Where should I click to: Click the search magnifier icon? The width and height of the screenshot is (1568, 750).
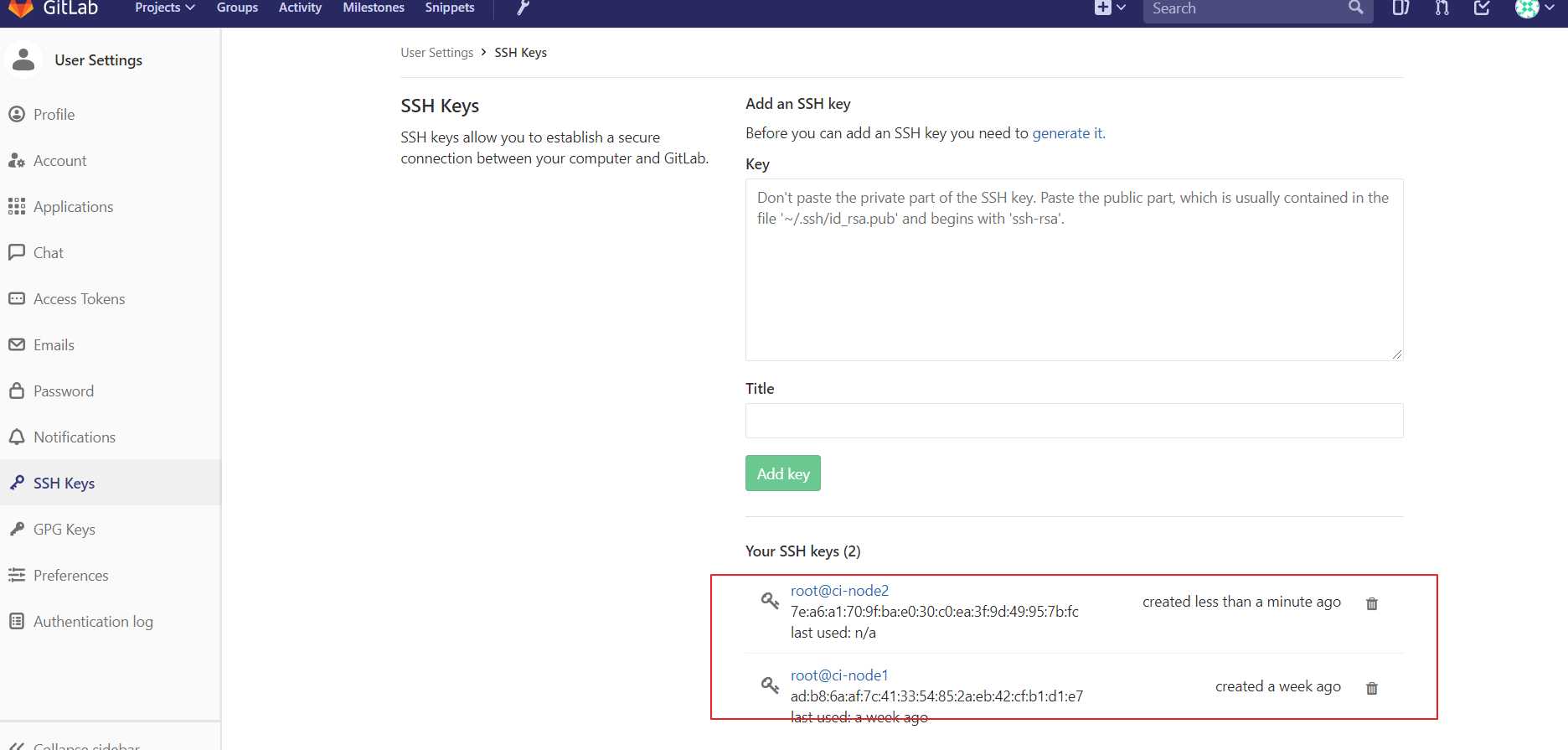click(x=1355, y=8)
